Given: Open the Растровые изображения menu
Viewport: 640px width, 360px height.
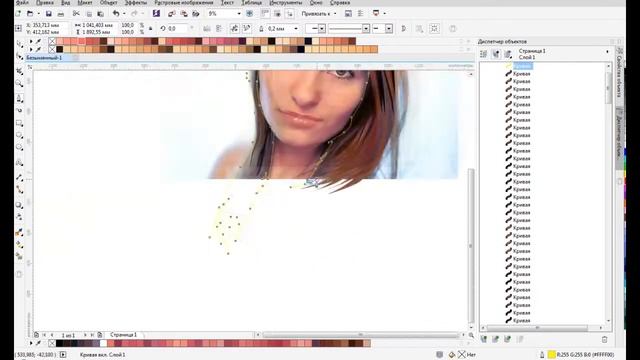Looking at the screenshot, I should point(184,3).
